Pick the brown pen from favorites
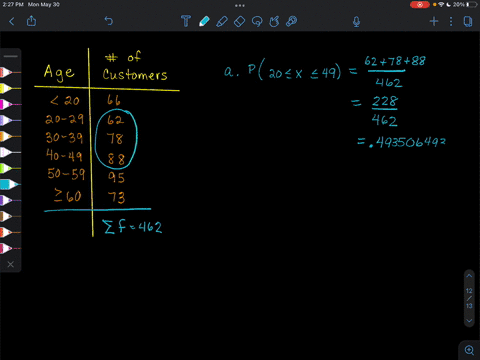The image size is (480, 360). 10,216
